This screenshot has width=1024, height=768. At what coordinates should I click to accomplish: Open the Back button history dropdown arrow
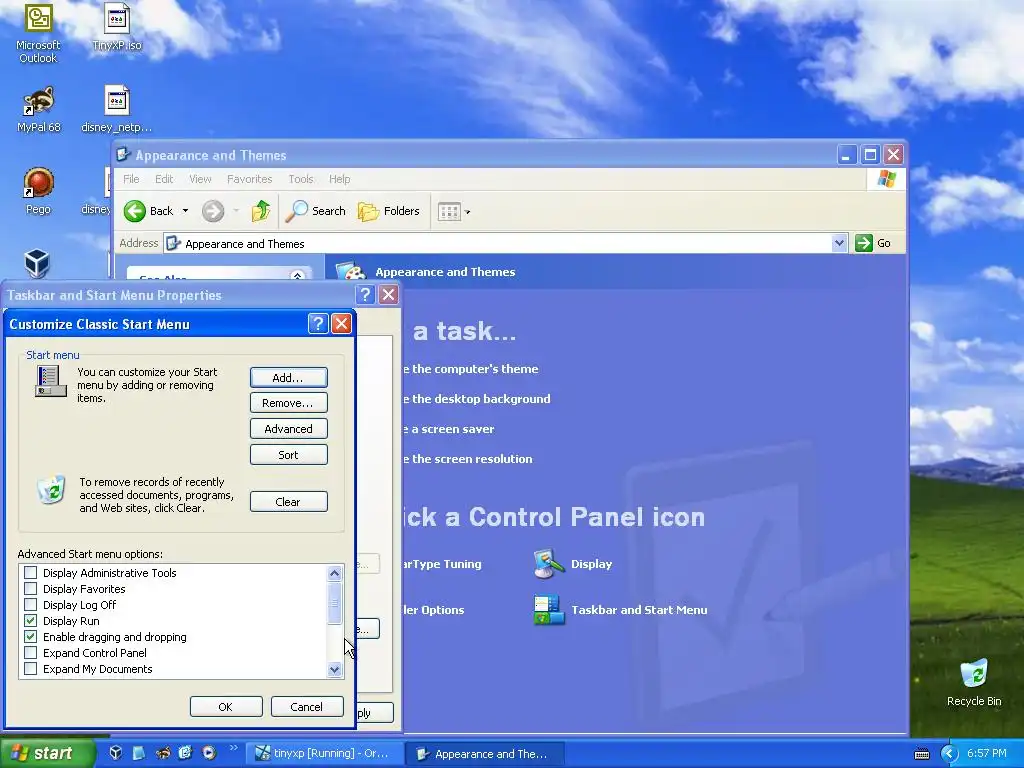185,211
